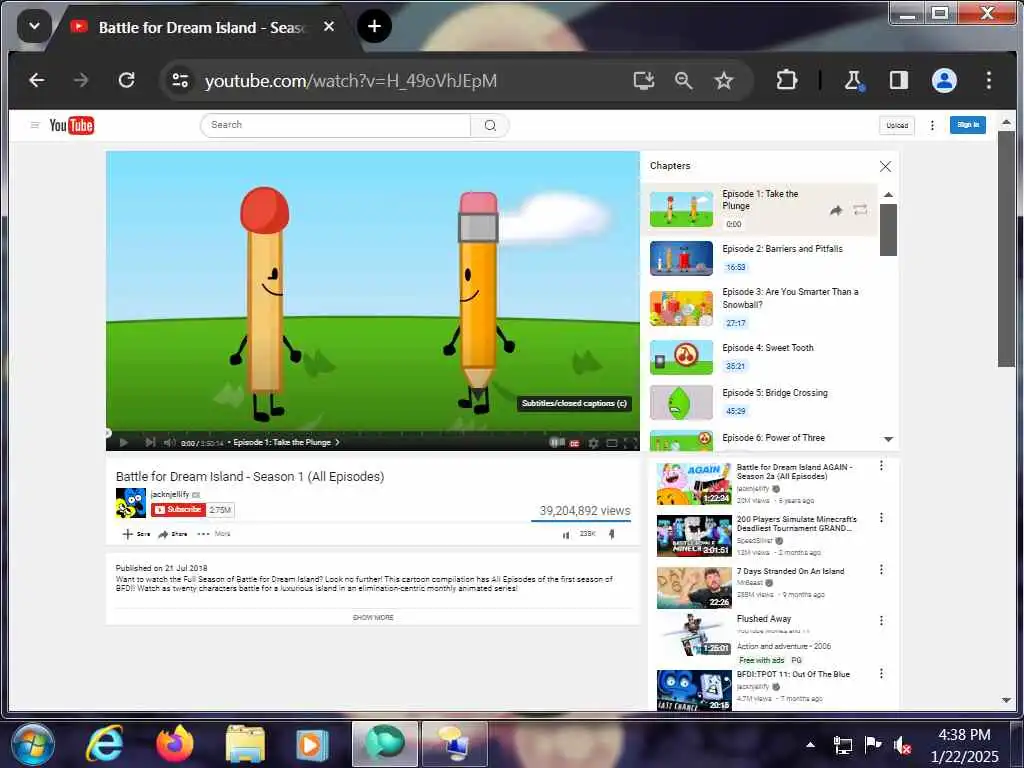Close the Battle for Dream Island tab
Viewport: 1024px width, 768px height.
pyautogui.click(x=329, y=26)
